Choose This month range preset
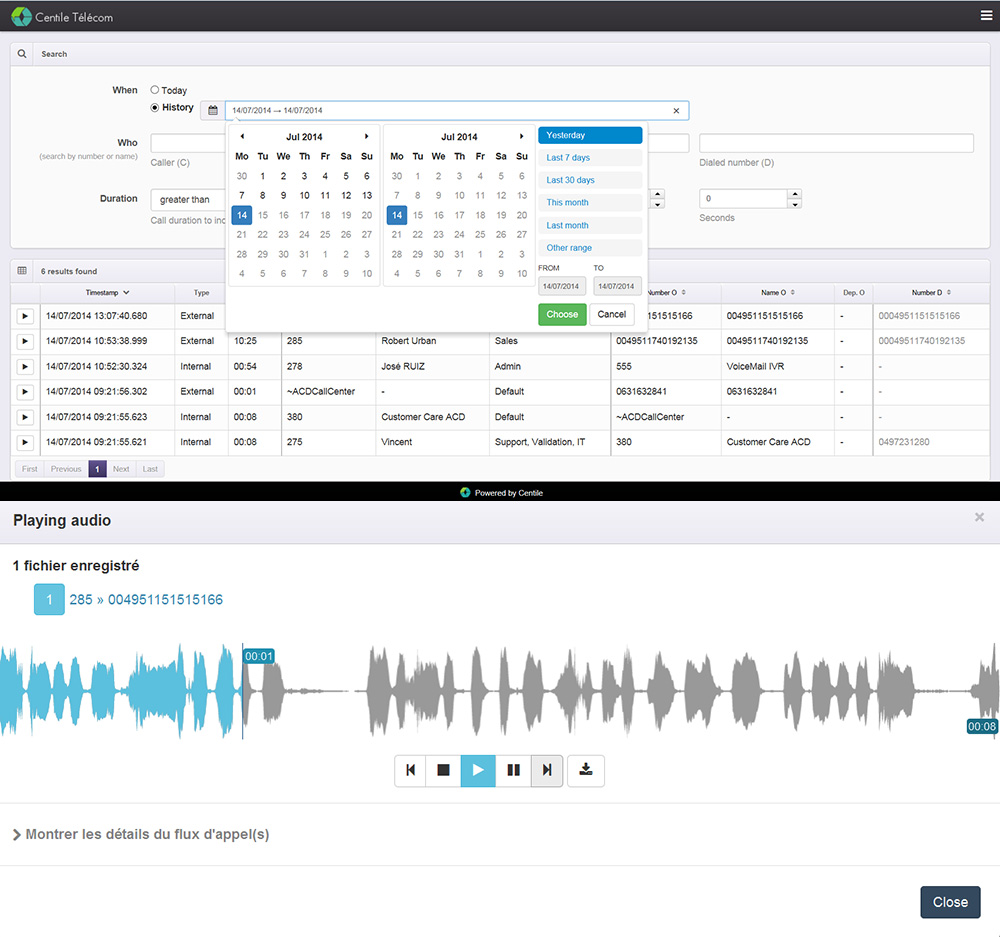Screen dimensions: 1000x937 pyautogui.click(x=590, y=202)
